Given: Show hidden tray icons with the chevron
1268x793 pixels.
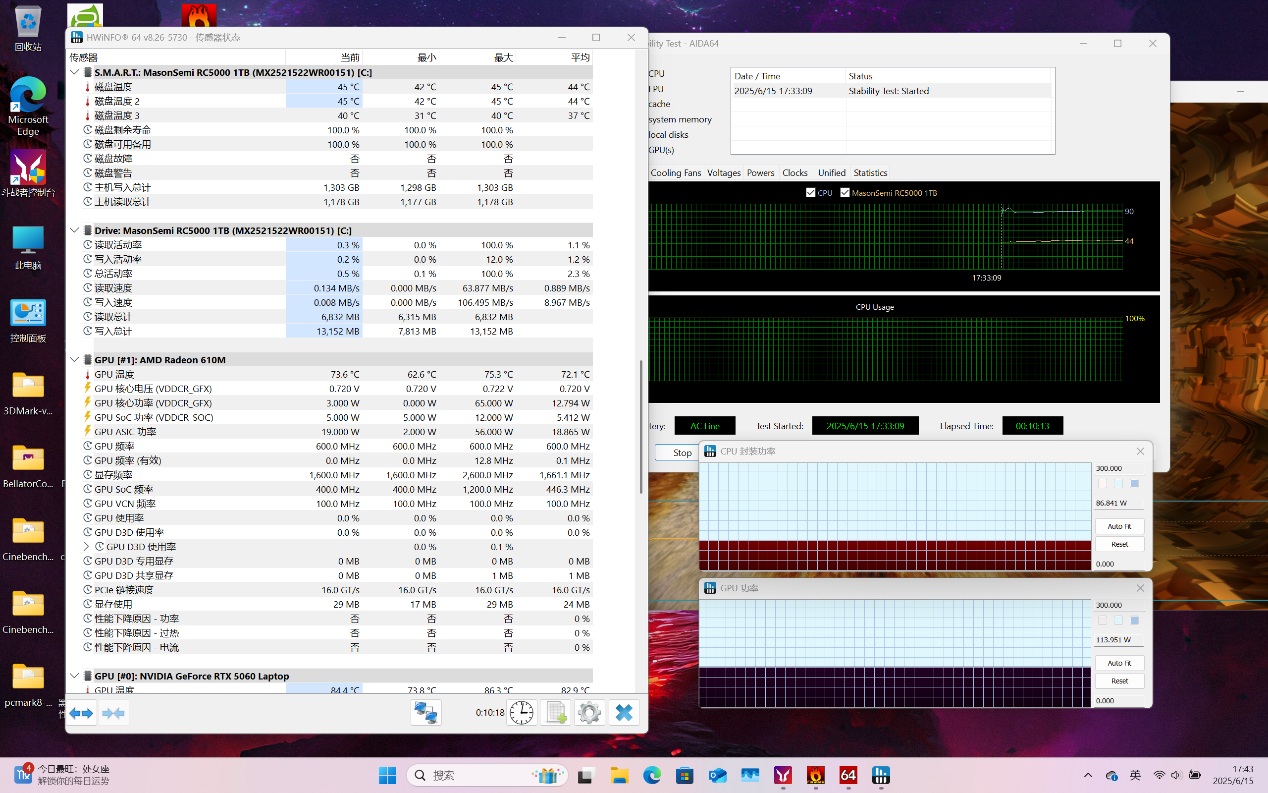Looking at the screenshot, I should coord(1088,775).
